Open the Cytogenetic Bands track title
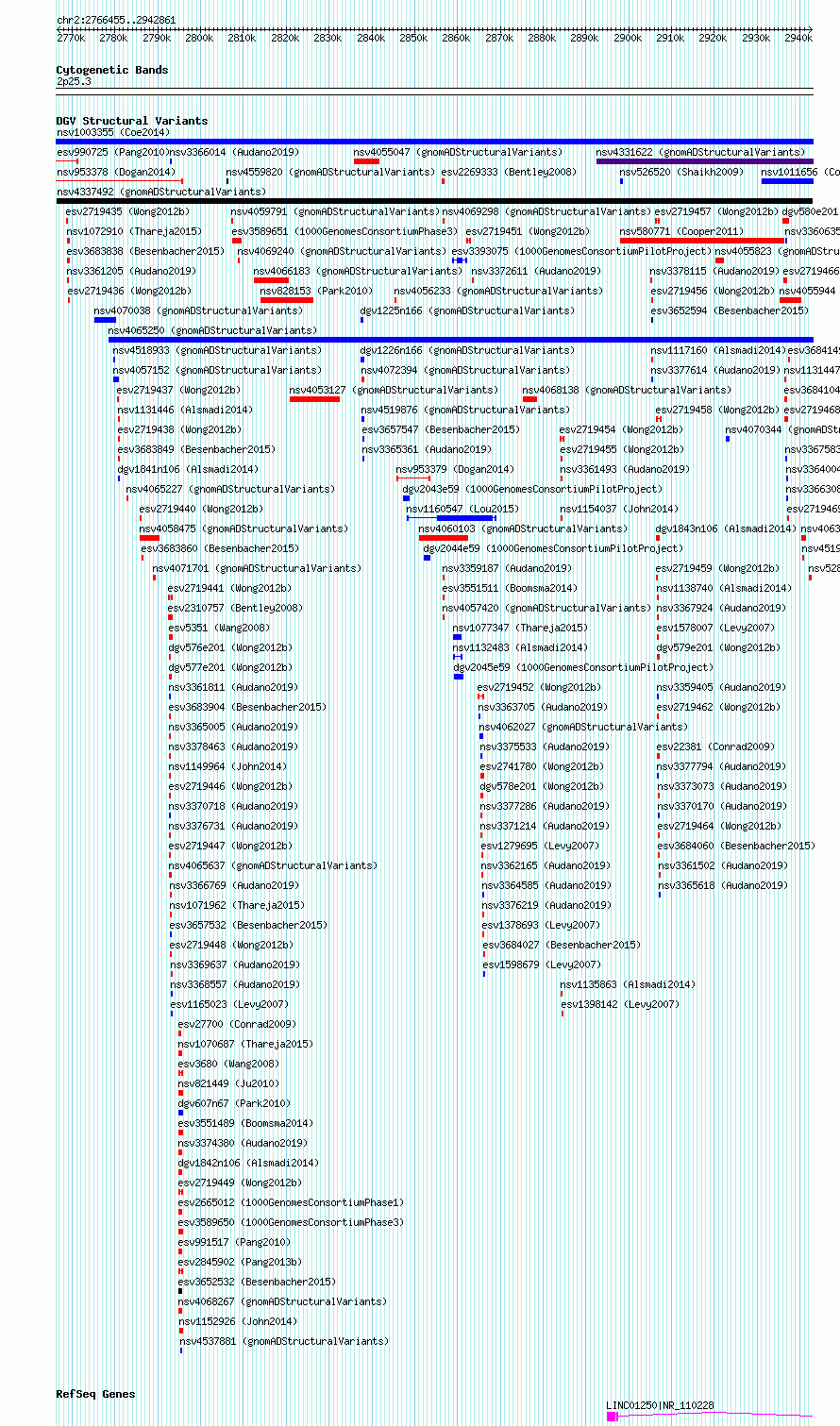 [112, 70]
